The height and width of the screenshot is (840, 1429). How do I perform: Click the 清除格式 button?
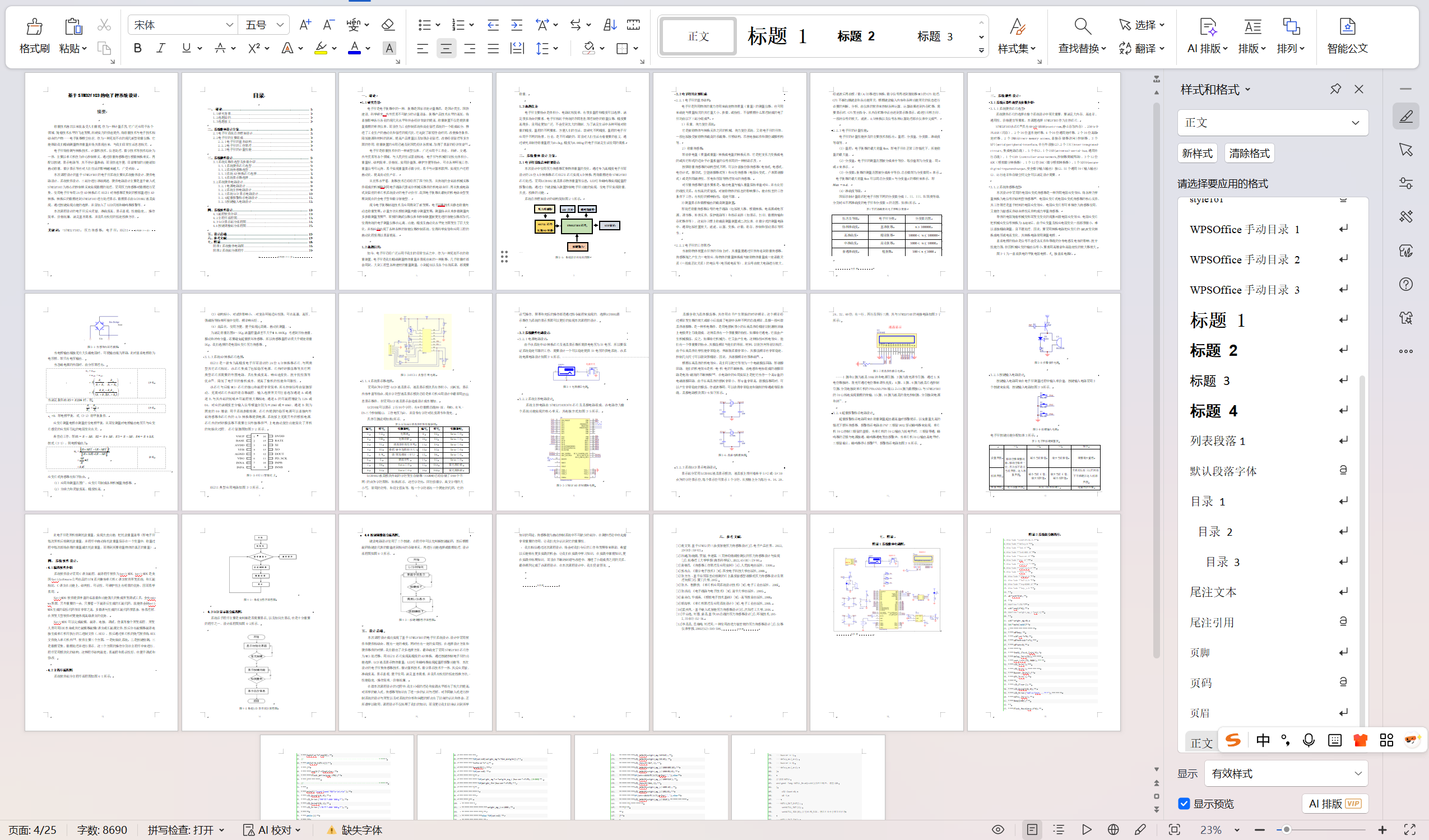1249,153
